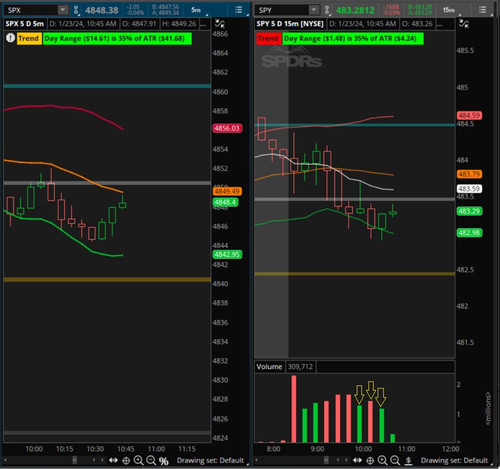Click the SPX D: 1/23/24, 10:45 AM header field
The height and width of the screenshot is (469, 500).
tap(83, 24)
